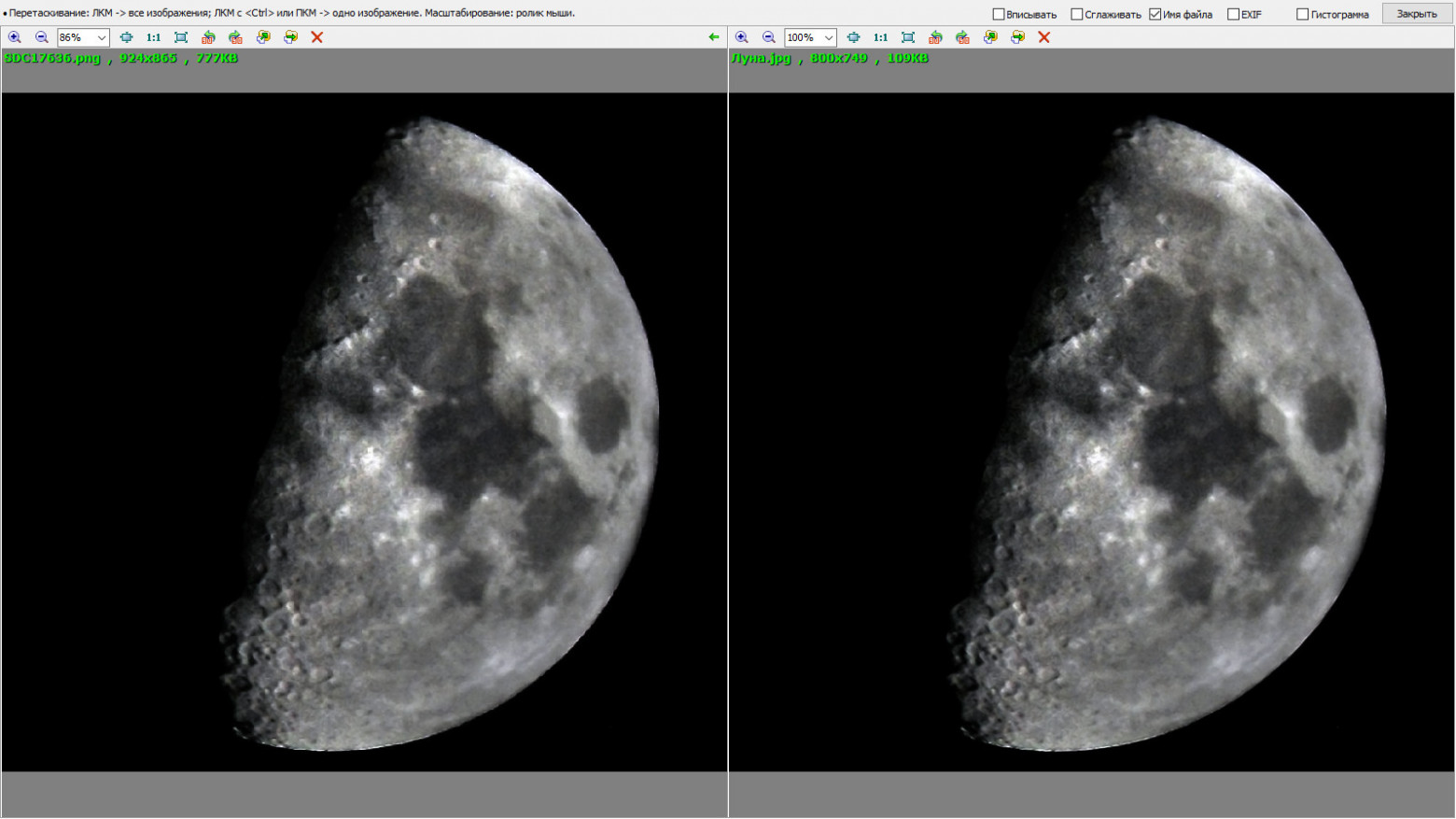Open the 100% zoom dropdown
1456x819 pixels.
pos(828,37)
